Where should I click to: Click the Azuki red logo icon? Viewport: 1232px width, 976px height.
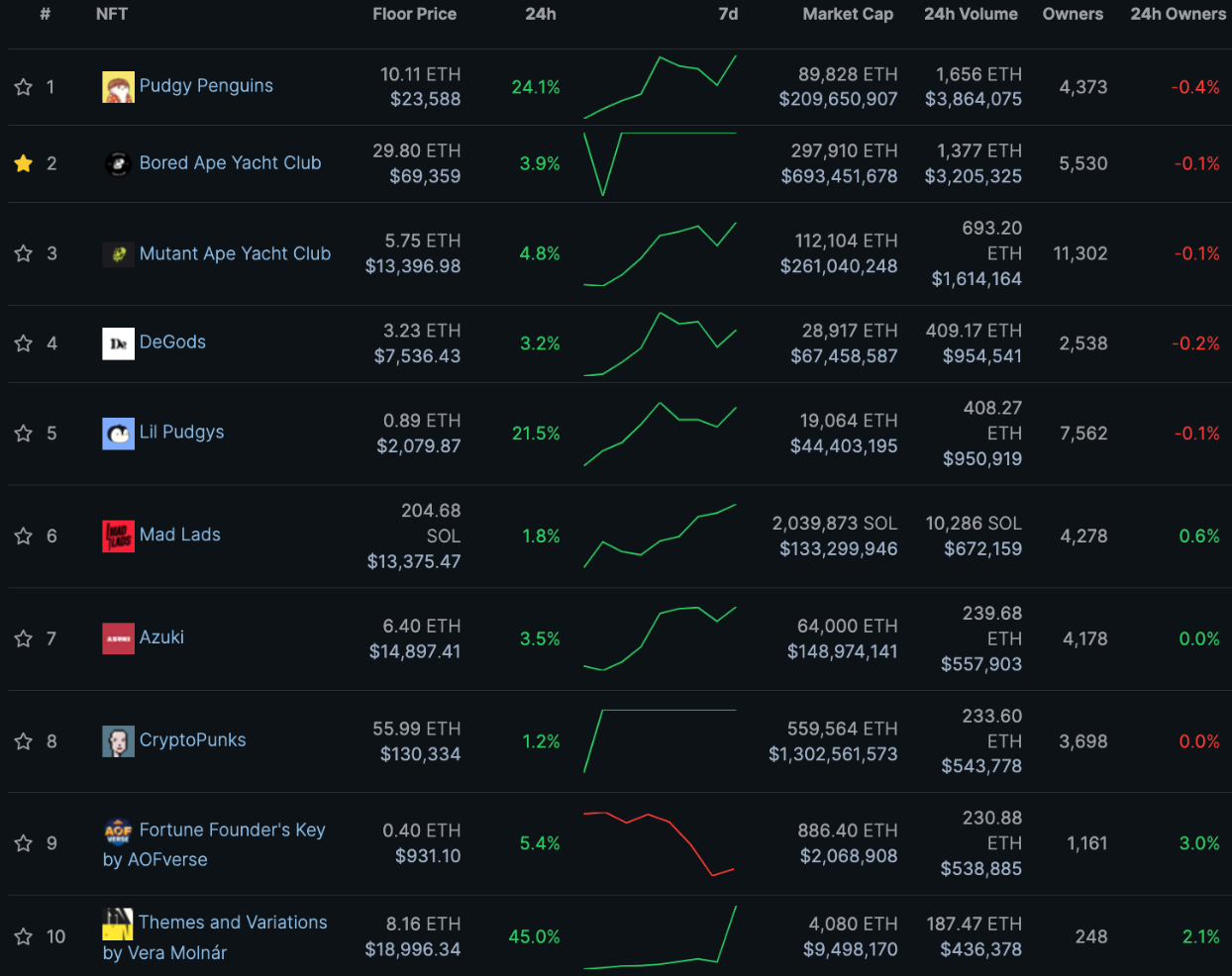[118, 639]
